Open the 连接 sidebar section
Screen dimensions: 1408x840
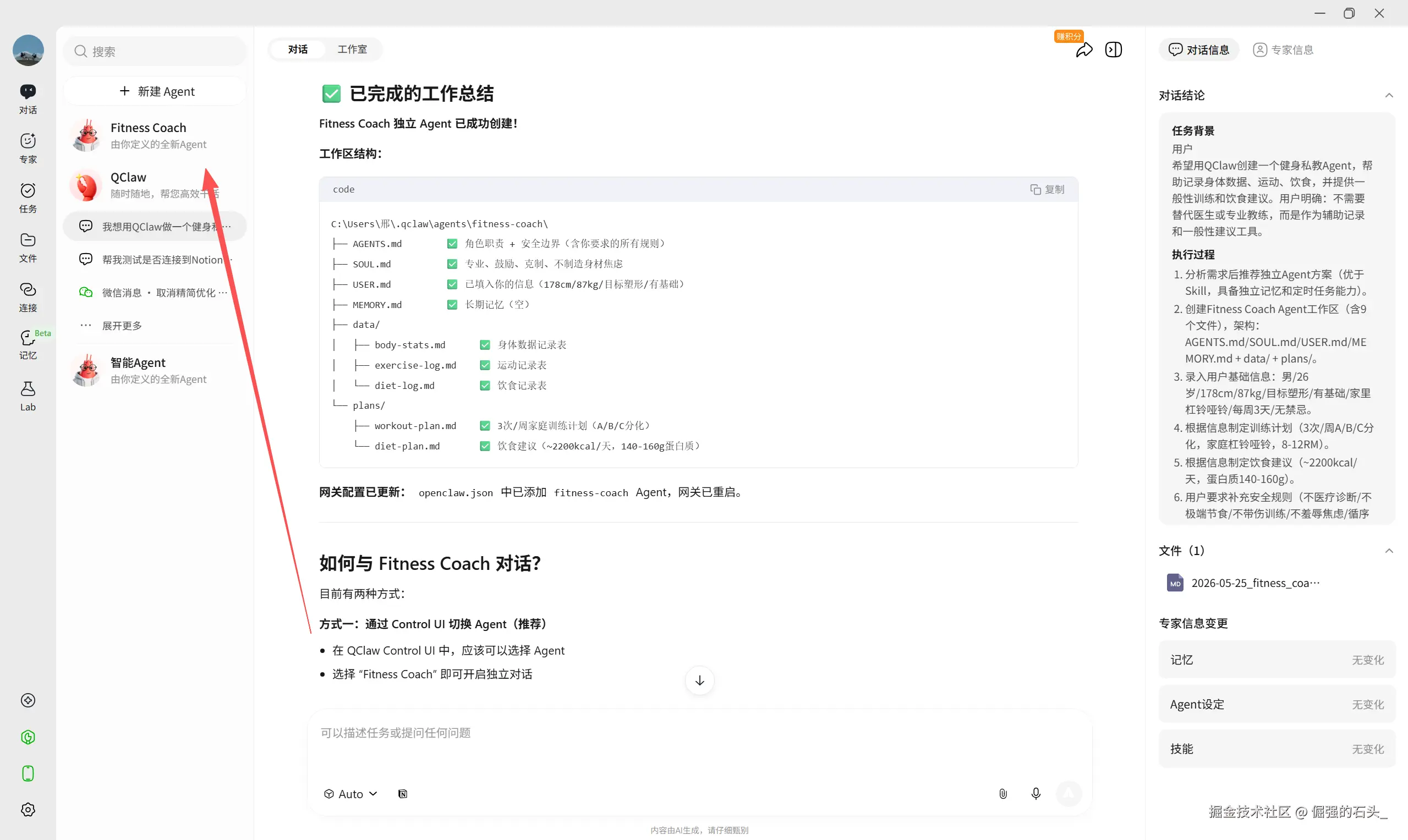(28, 297)
